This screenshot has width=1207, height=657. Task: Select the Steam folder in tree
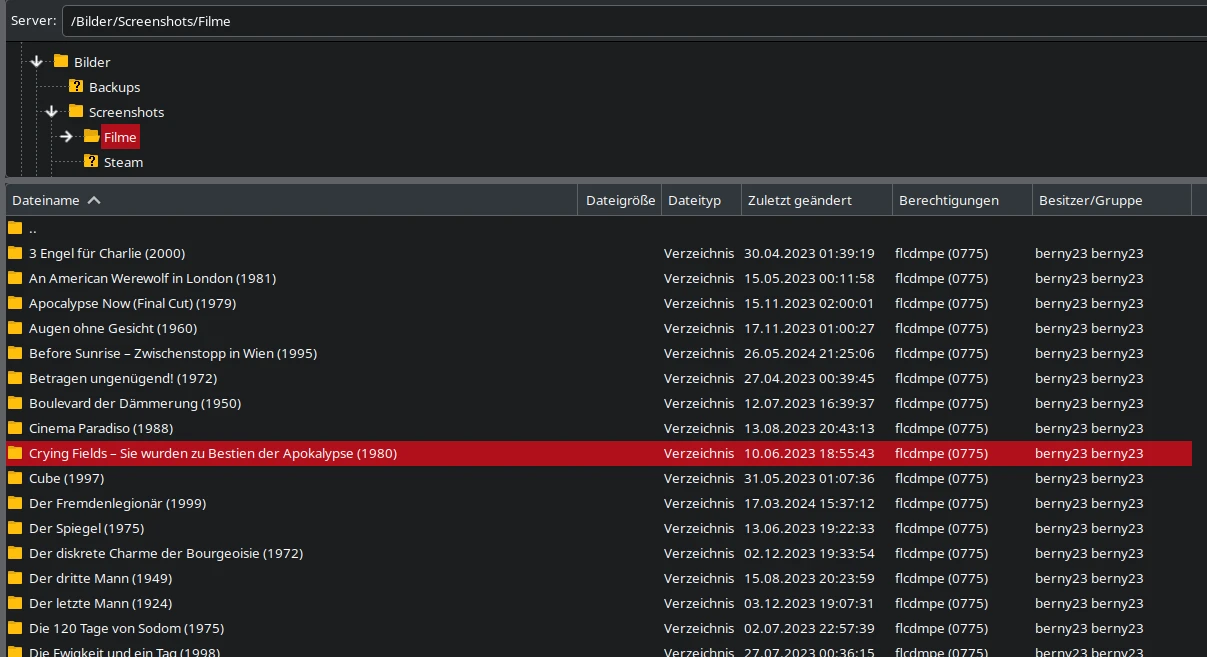[x=123, y=162]
